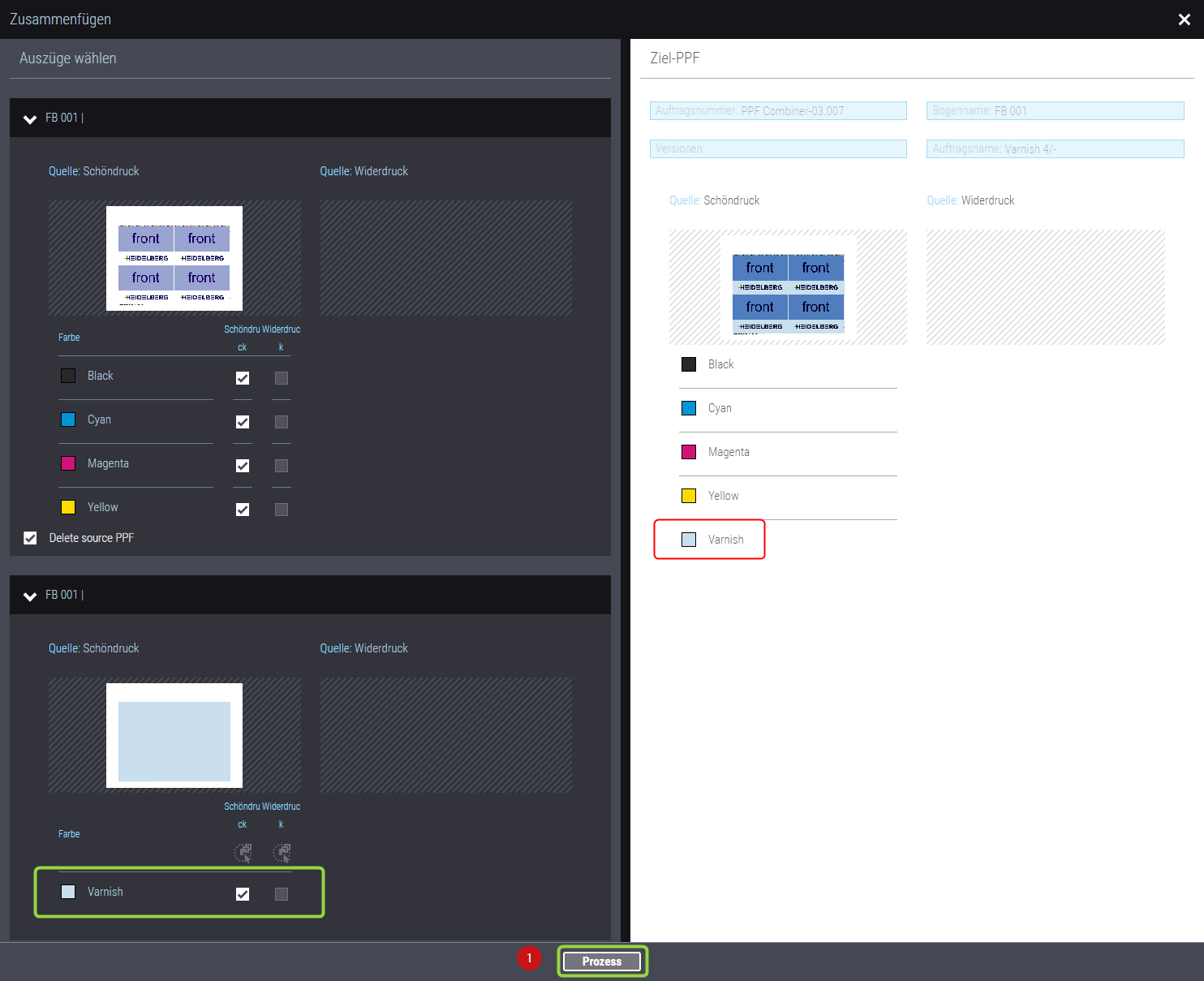Enable Cyan Widerdruck checkbox
The height and width of the screenshot is (981, 1204).
(282, 422)
